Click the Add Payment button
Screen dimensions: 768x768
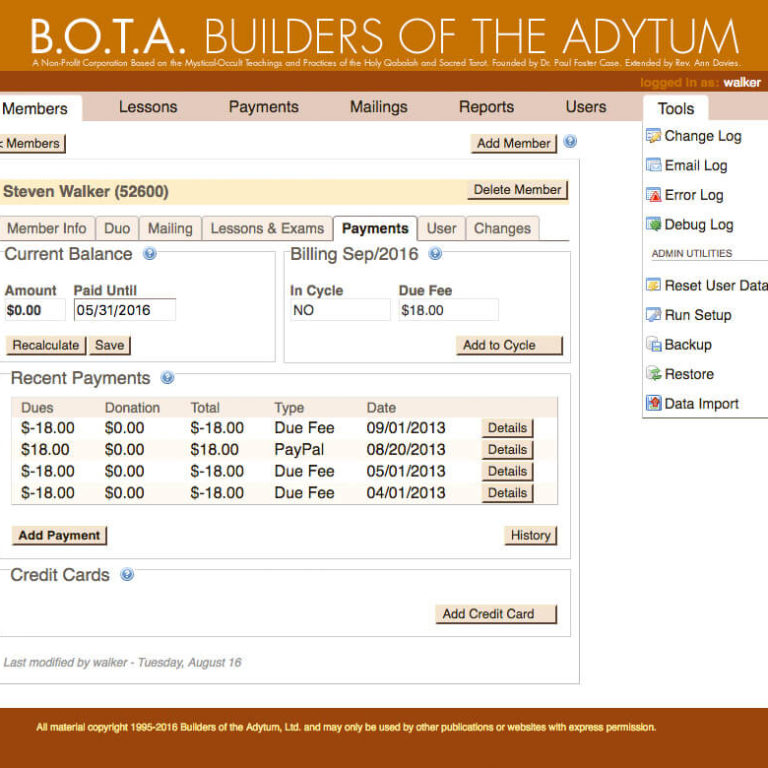59,535
